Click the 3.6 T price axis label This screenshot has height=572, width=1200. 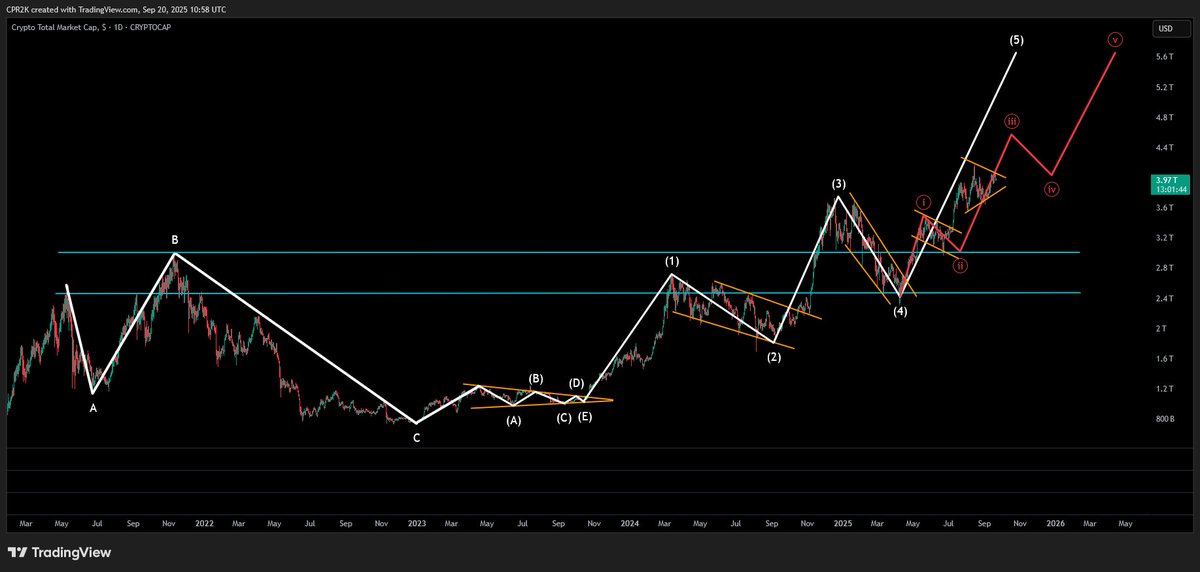pyautogui.click(x=1164, y=208)
